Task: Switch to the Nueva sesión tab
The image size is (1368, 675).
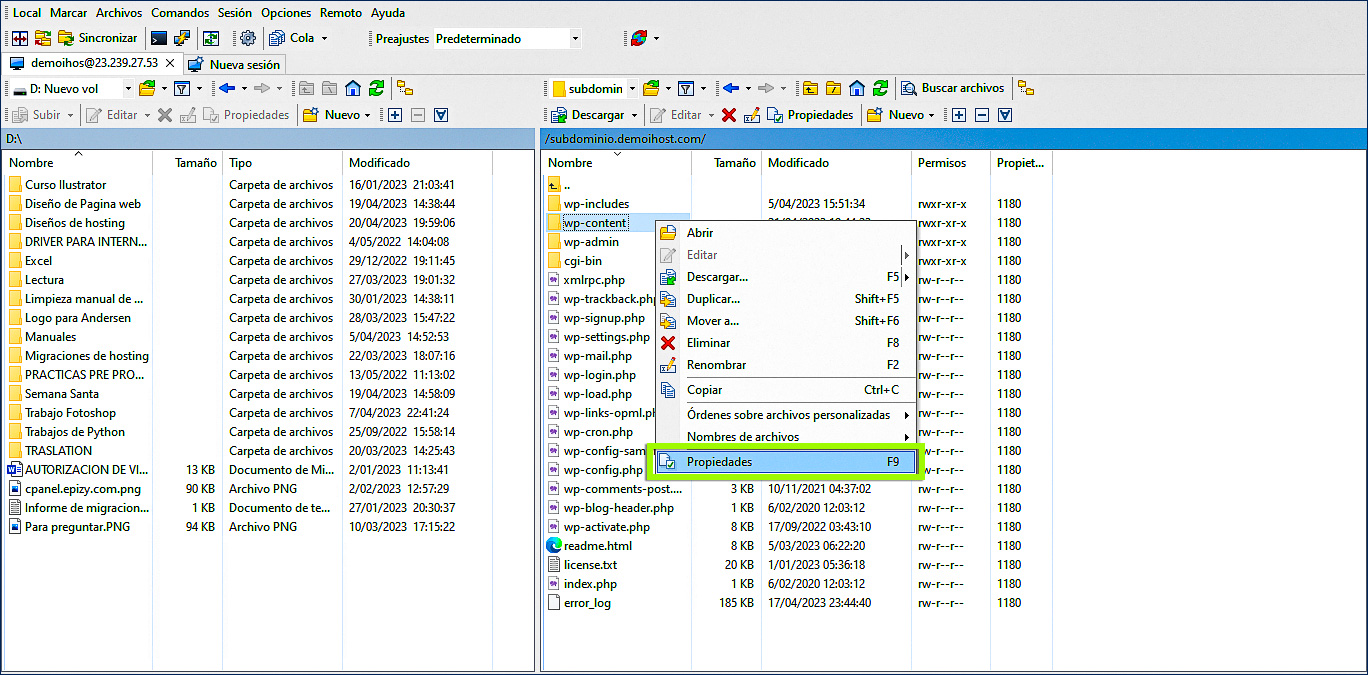Action: pos(235,64)
